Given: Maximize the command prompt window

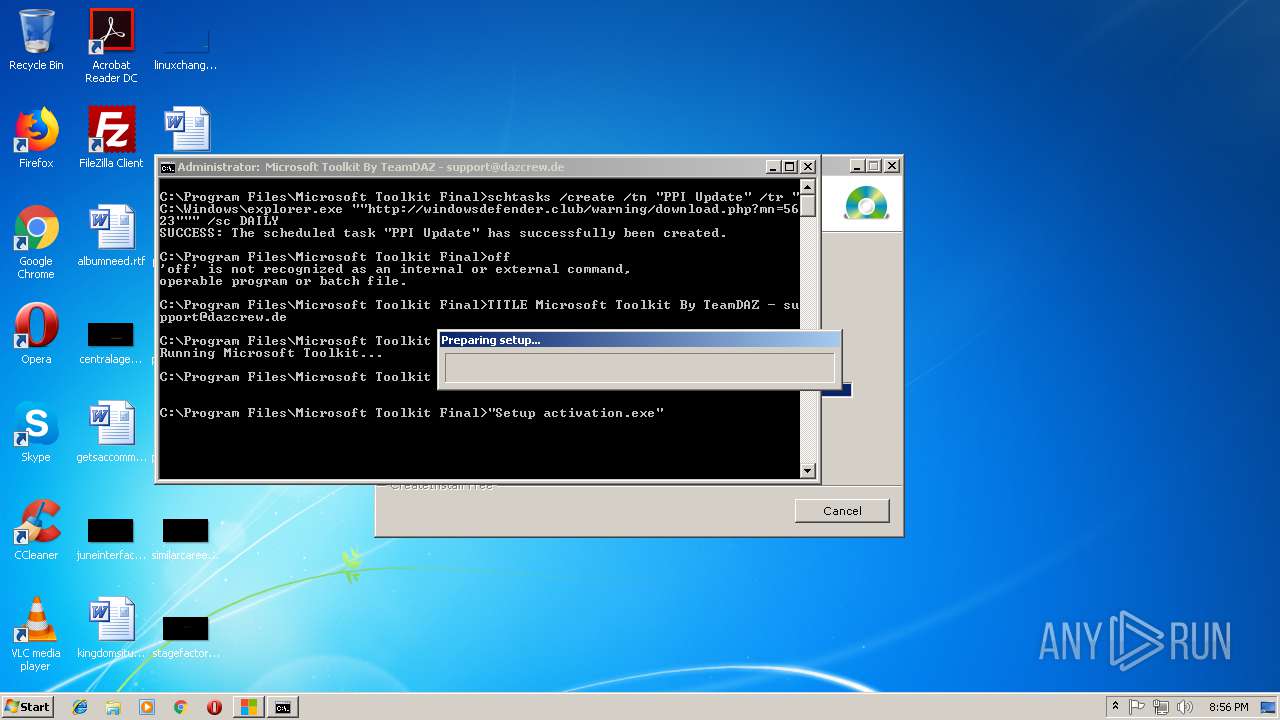Looking at the screenshot, I should [790, 167].
